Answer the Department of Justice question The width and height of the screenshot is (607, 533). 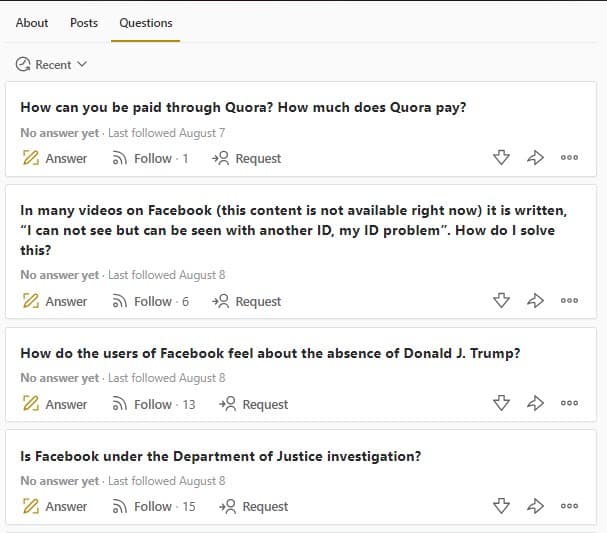pyautogui.click(x=55, y=506)
